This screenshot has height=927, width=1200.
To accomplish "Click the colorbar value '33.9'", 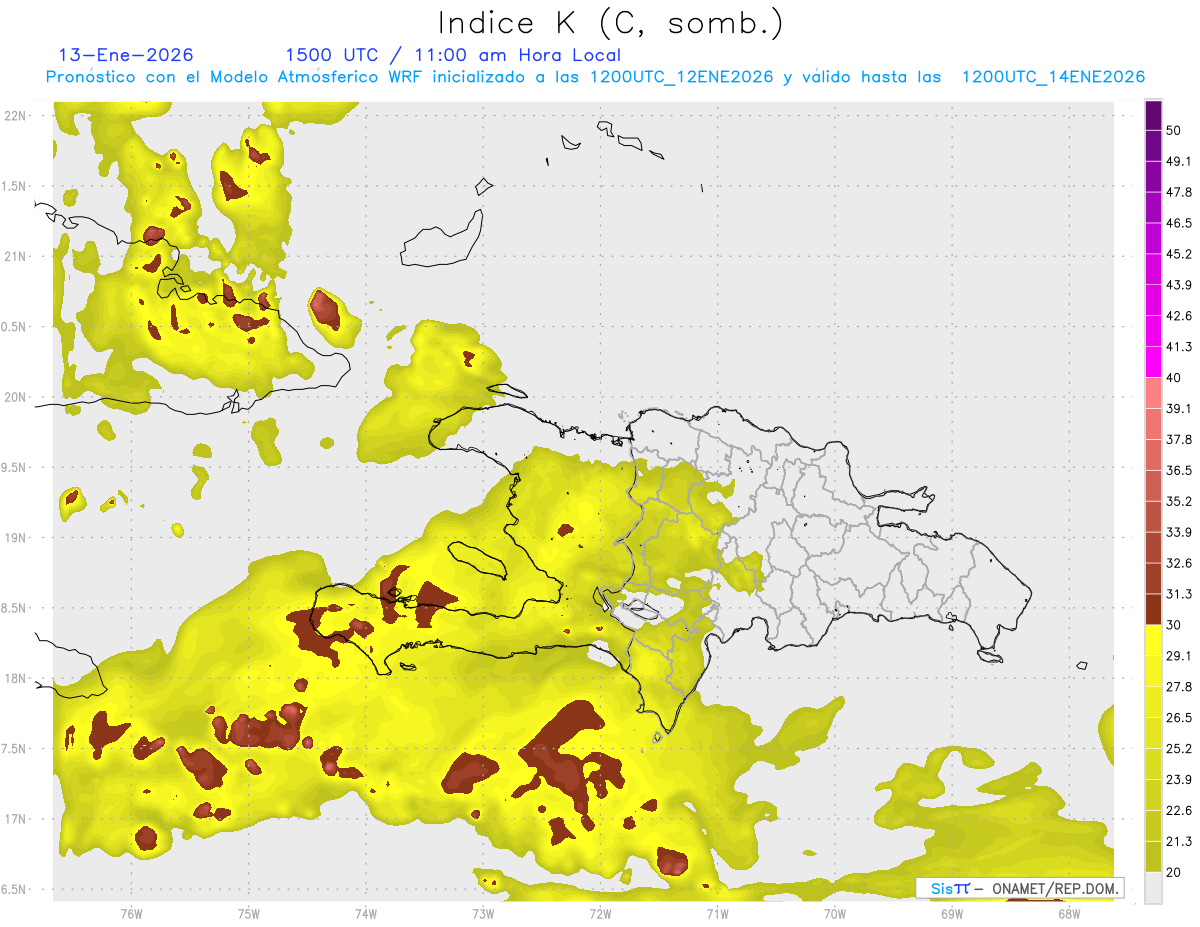I will click(1179, 532).
